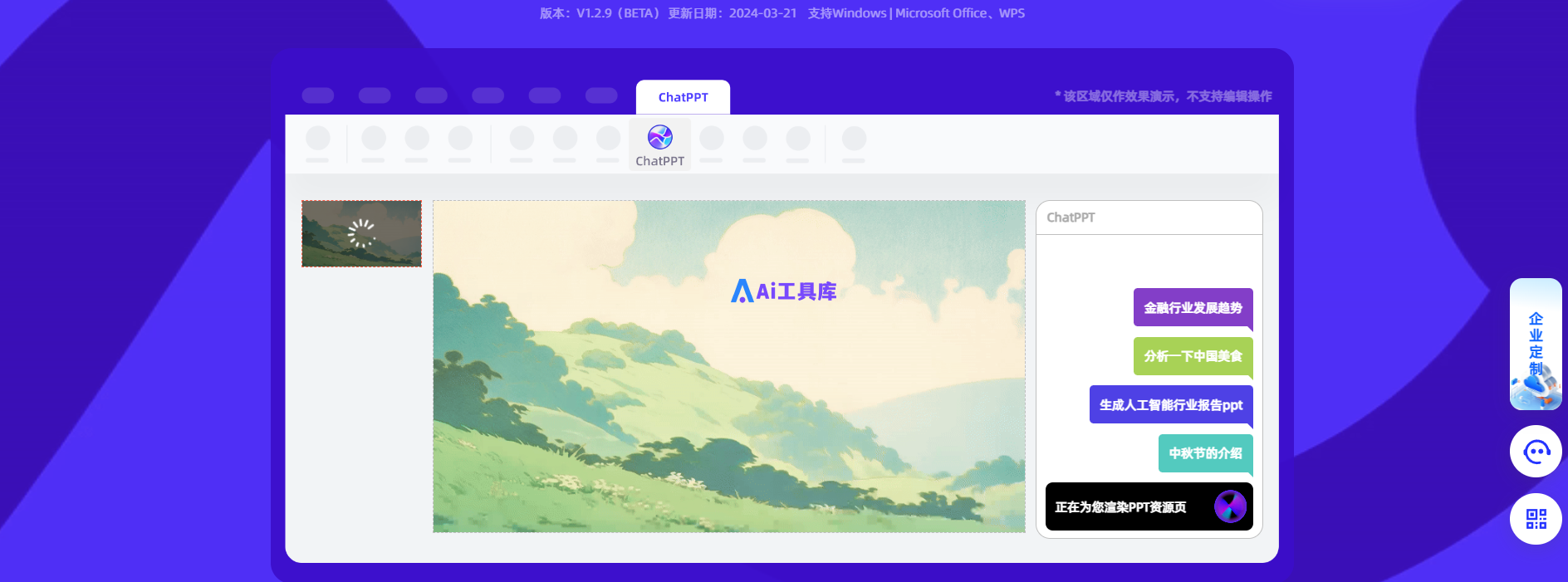Viewport: 1568px width, 582px height.
Task: Pick the 生成人工智能行业报告ppt prompt bubble
Action: 1171,404
